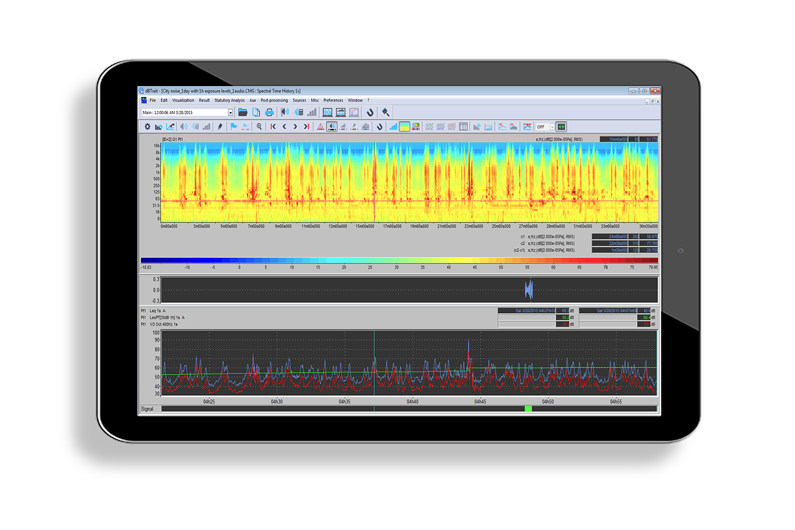
Task: Open the Main date/time dropdown
Action: [x=230, y=113]
